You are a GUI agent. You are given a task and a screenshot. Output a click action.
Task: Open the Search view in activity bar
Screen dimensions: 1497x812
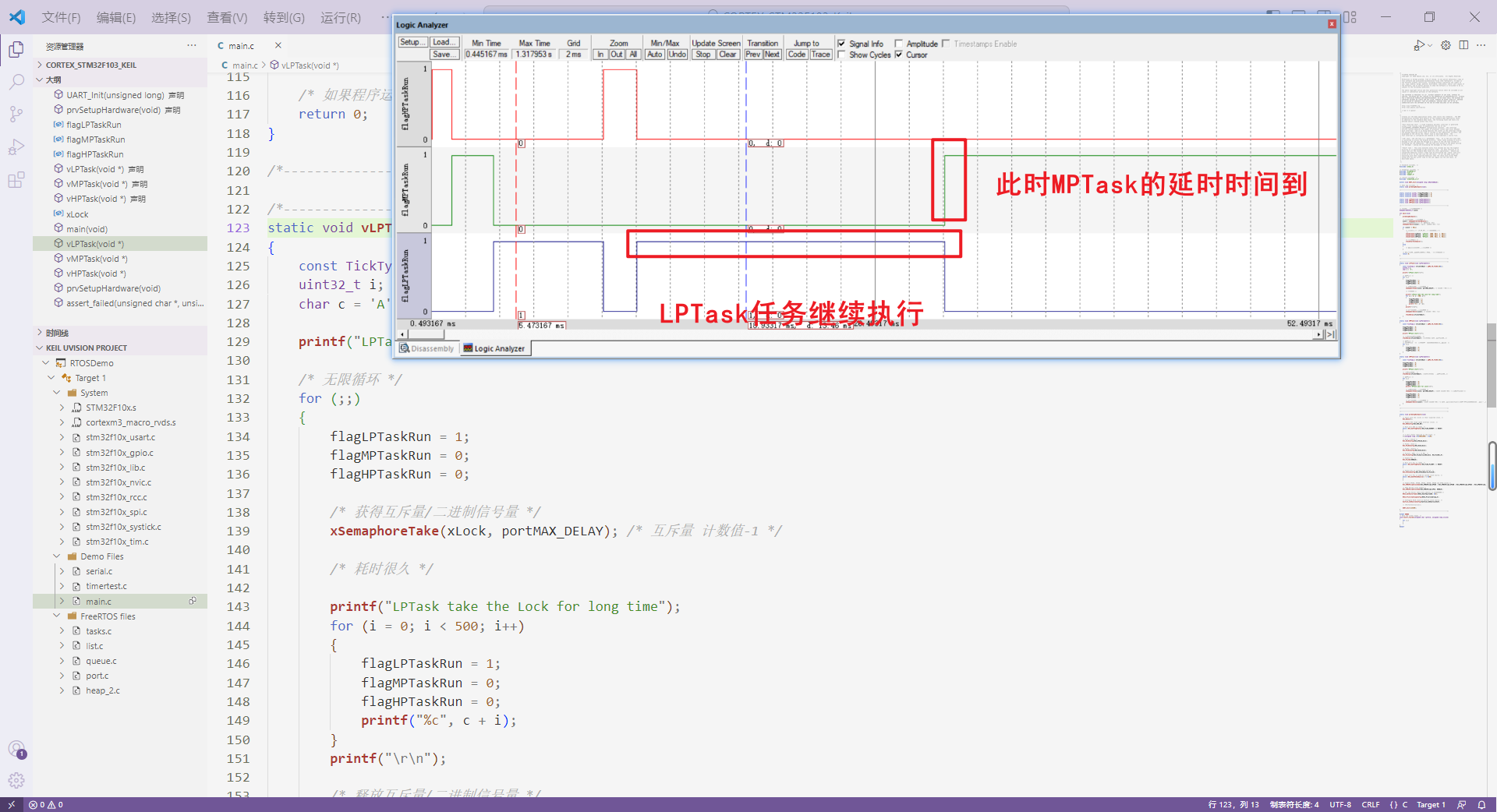point(16,82)
